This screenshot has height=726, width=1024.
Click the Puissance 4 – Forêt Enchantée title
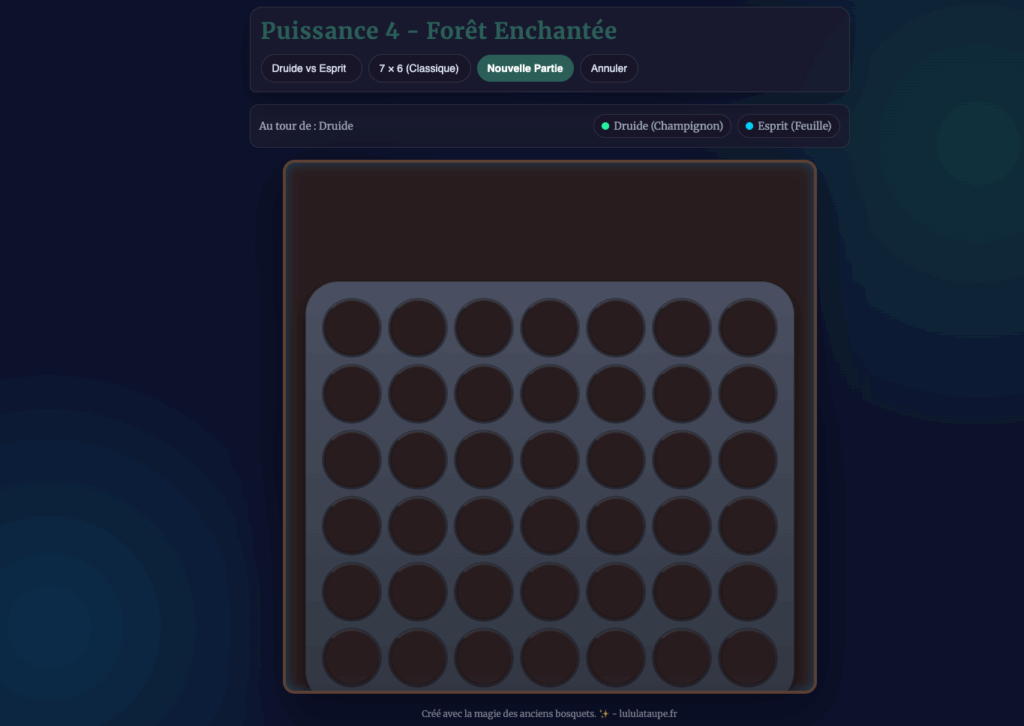[438, 31]
